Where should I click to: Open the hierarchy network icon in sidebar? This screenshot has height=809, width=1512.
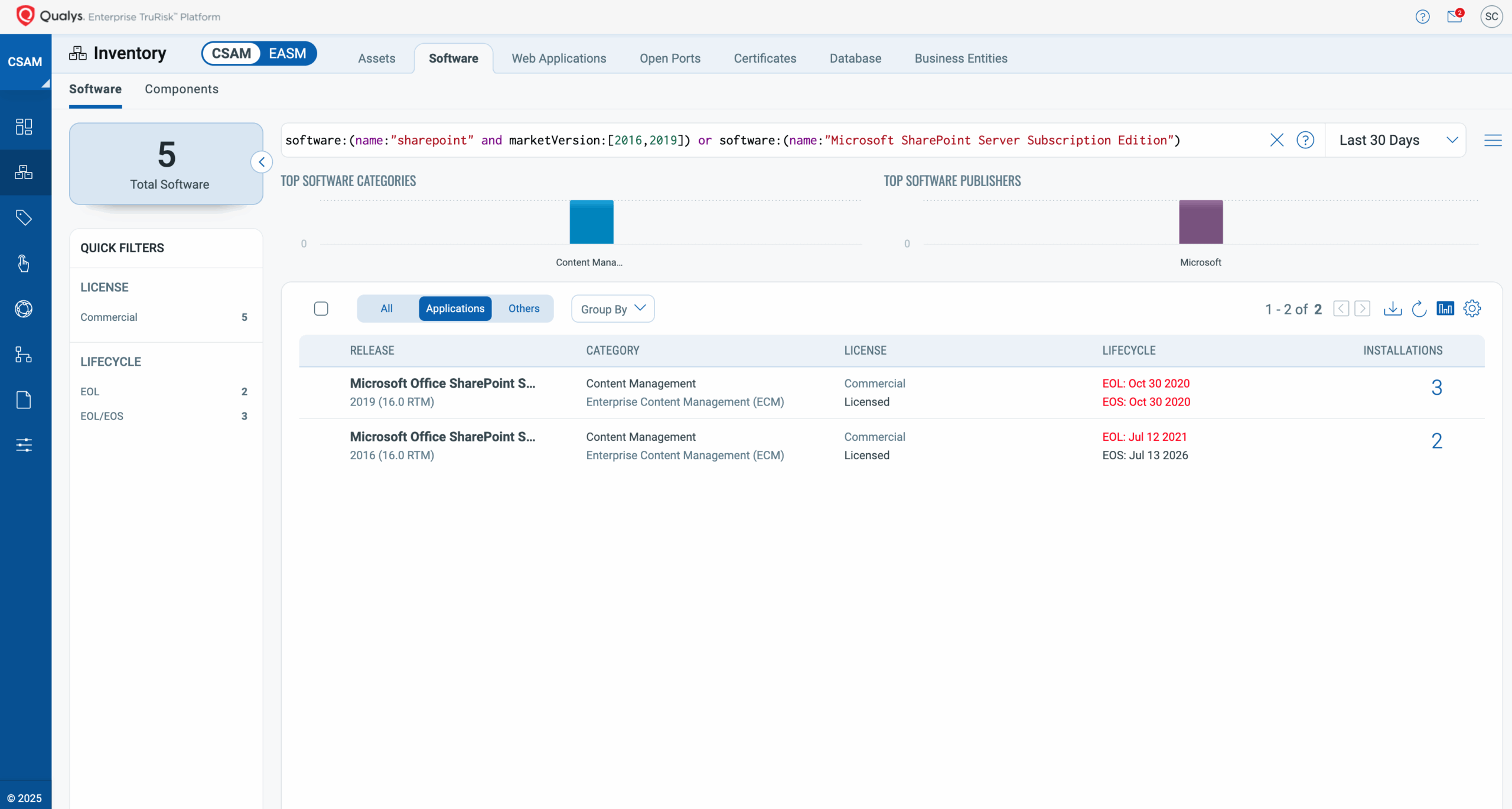click(24, 354)
